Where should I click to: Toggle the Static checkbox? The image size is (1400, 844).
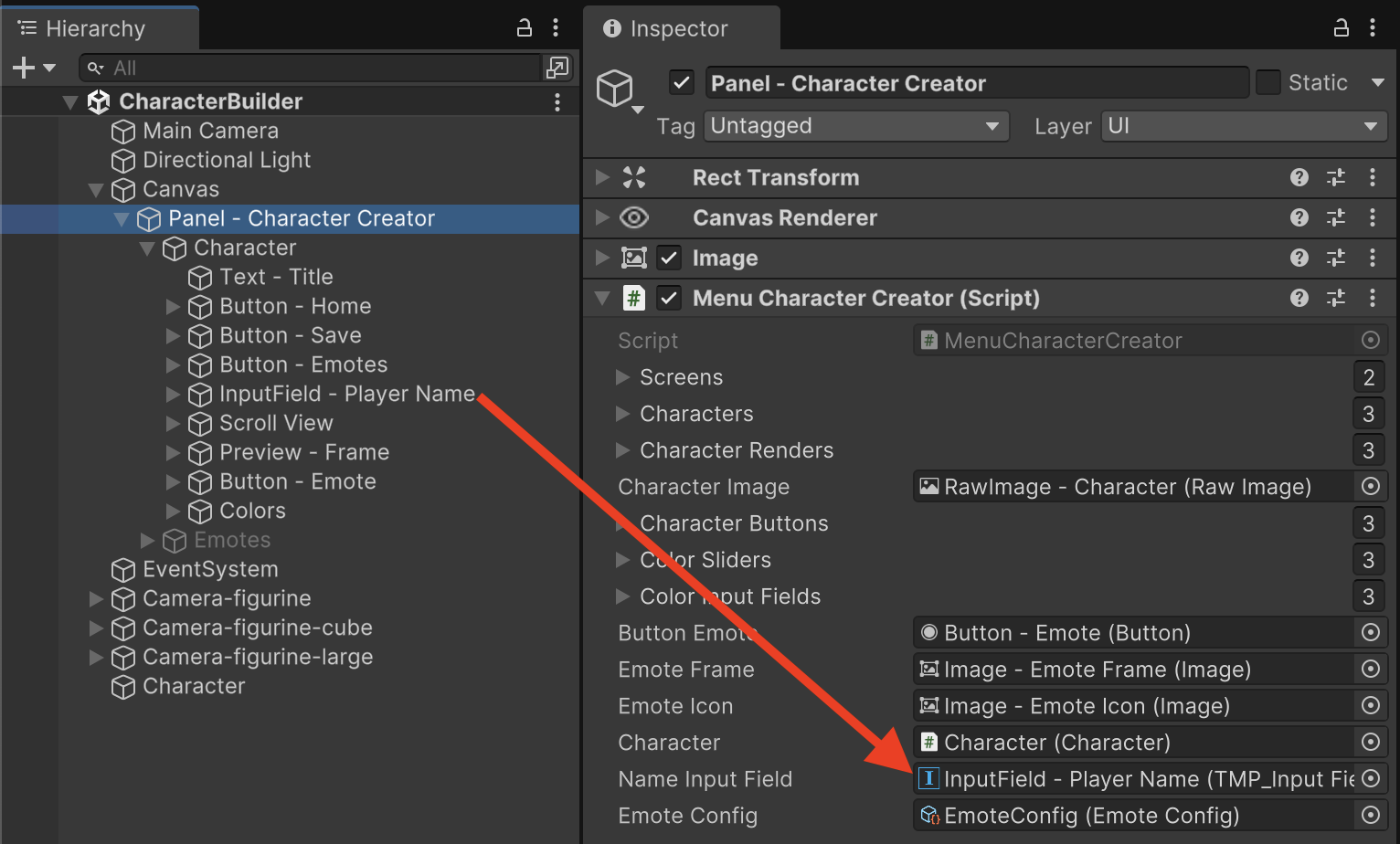tap(1268, 82)
